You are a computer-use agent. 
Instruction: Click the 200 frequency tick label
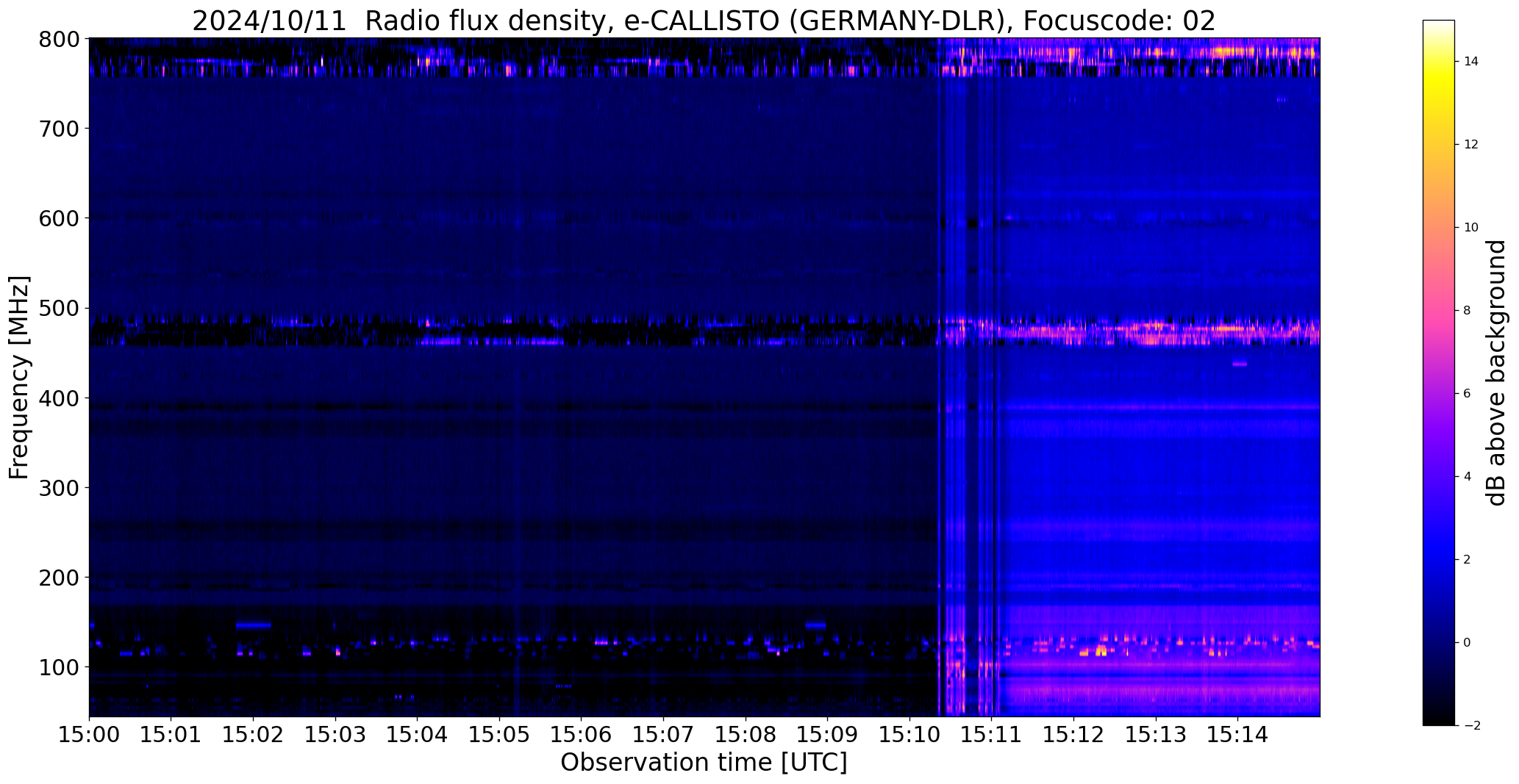coord(58,578)
